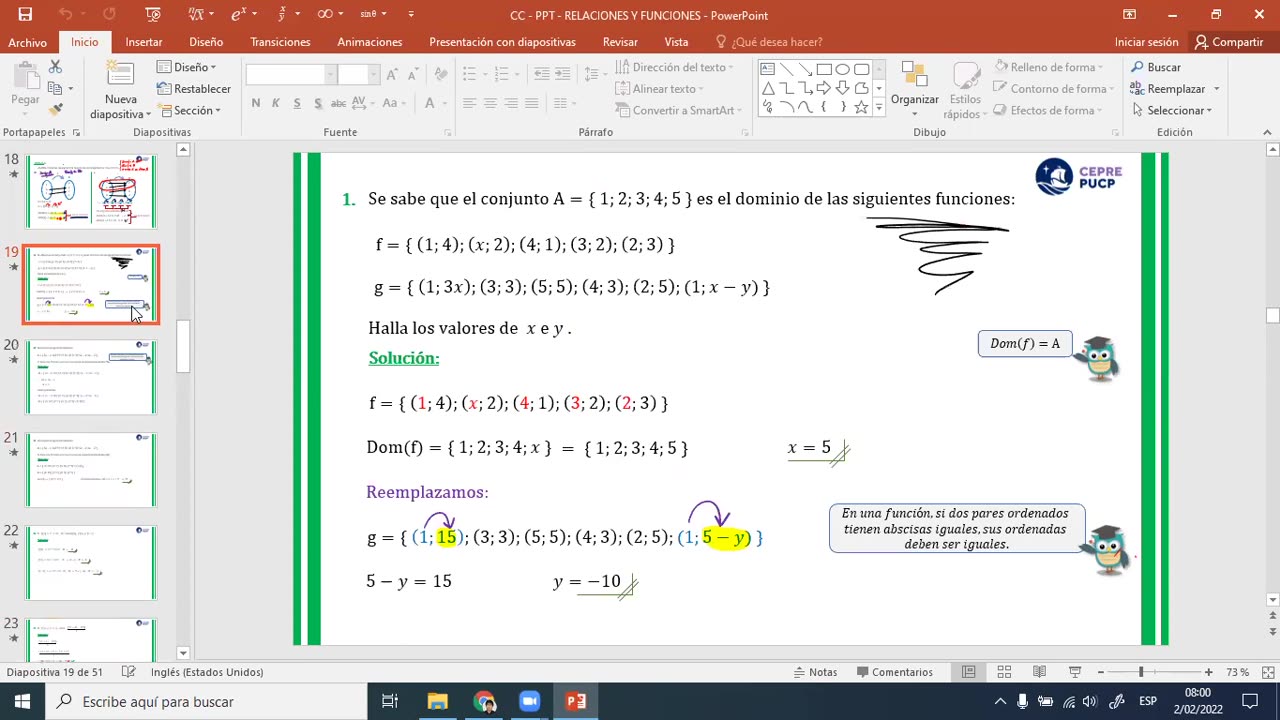Switch to reading view icon
This screenshot has width=1280, height=720.
[1039, 672]
